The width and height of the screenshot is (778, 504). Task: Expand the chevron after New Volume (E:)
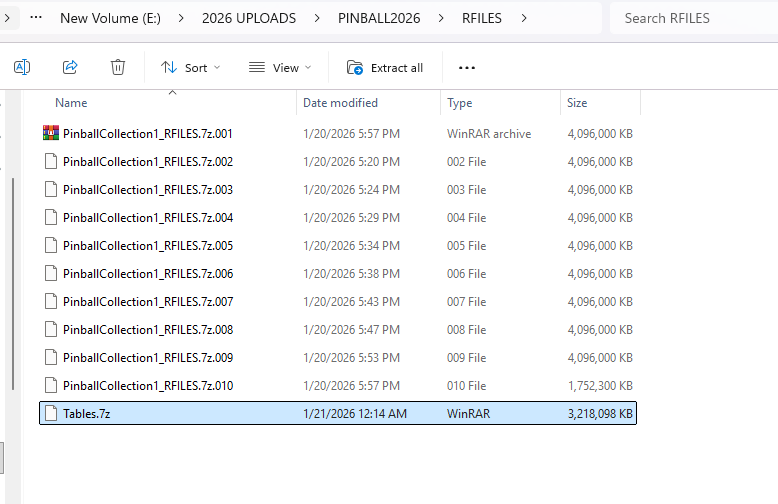pos(181,18)
